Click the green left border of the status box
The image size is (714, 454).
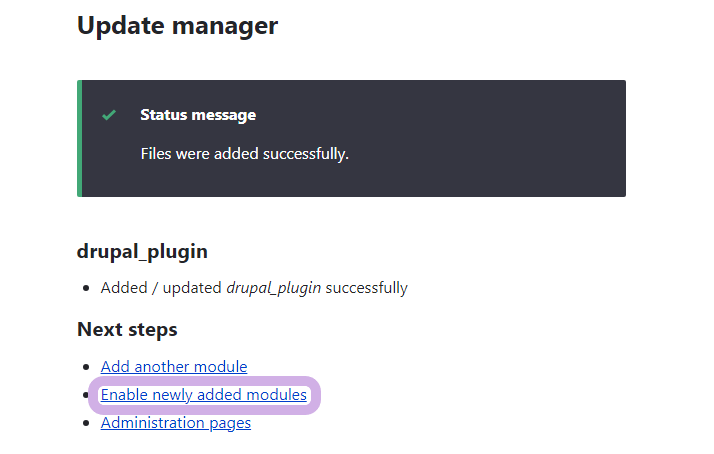[x=79, y=138]
